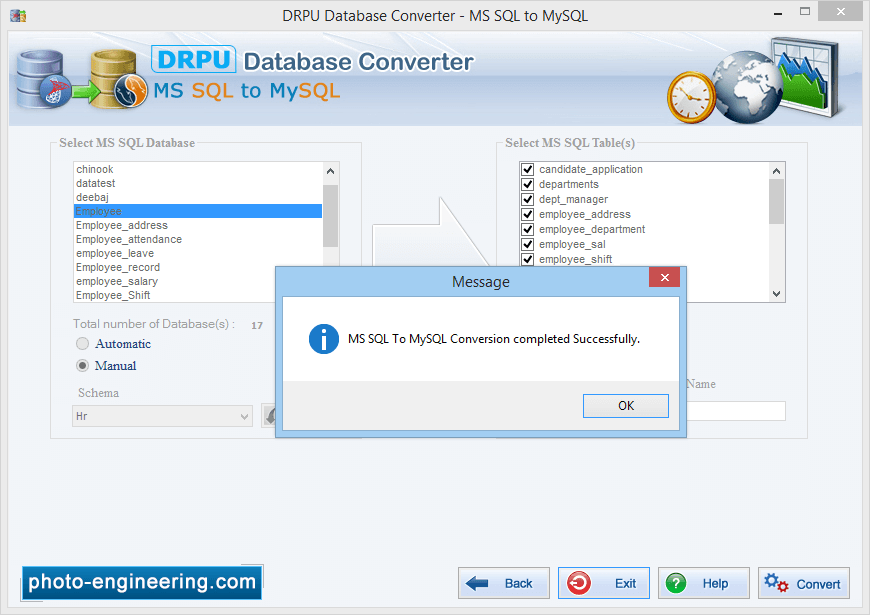
Task: Select the deebaj database
Action: coord(198,197)
